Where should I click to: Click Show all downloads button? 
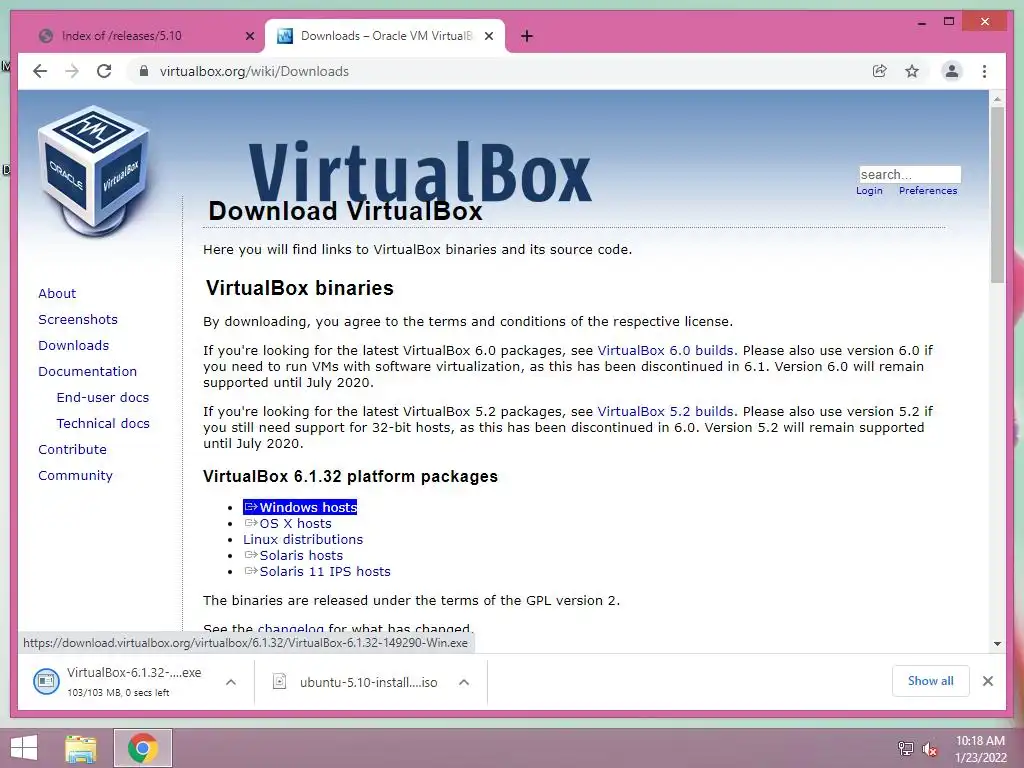931,681
